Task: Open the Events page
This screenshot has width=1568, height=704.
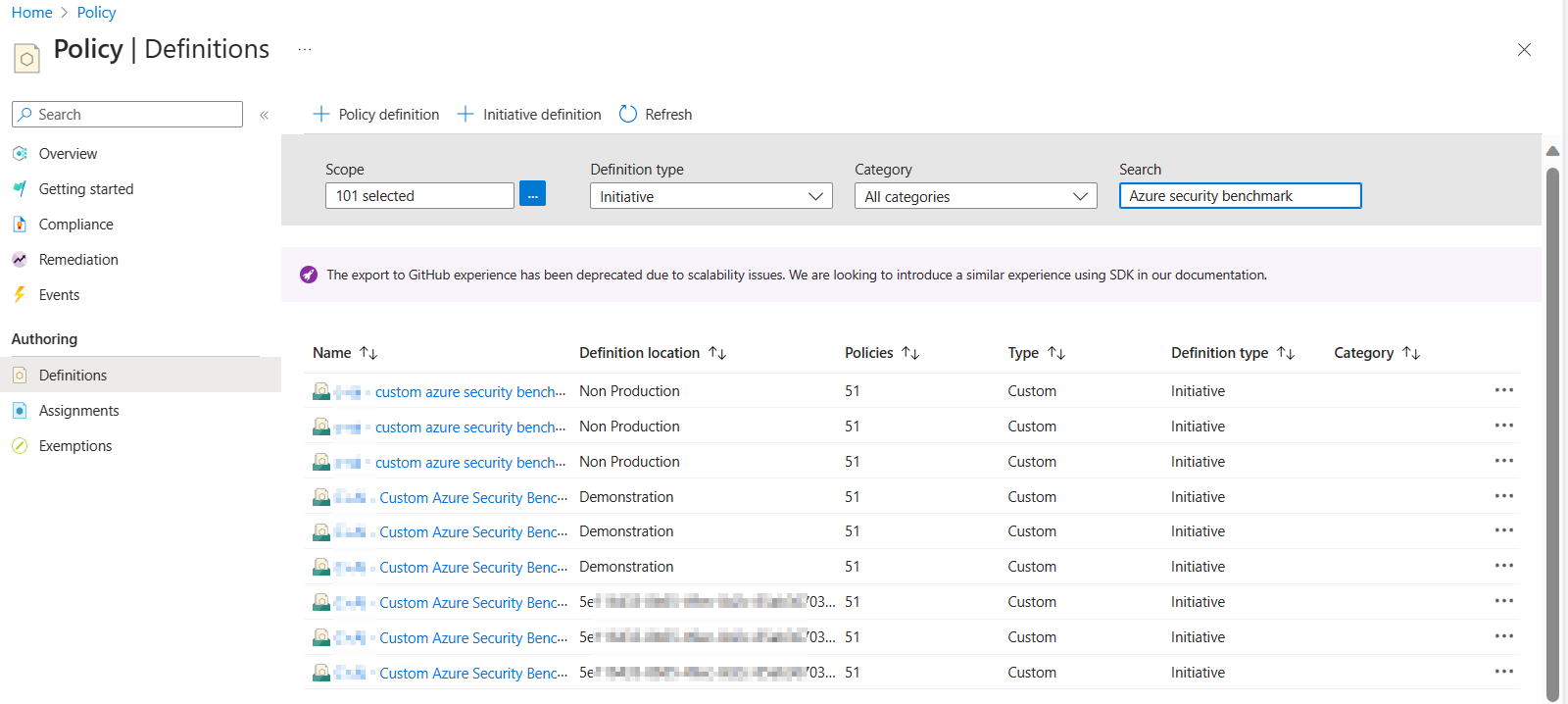Action: point(59,295)
